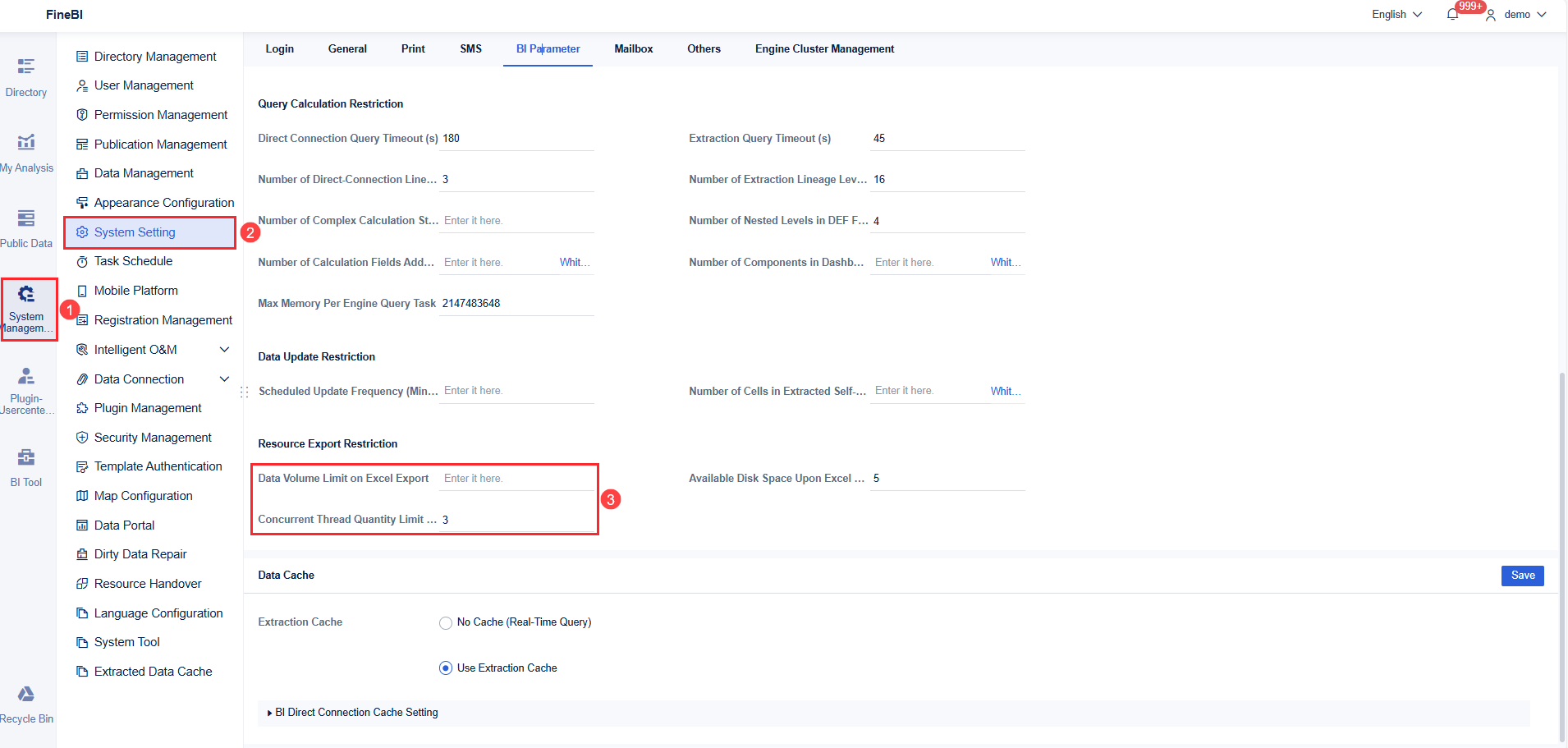Click Publication Management icon
This screenshot has width=1568, height=748.
[82, 145]
